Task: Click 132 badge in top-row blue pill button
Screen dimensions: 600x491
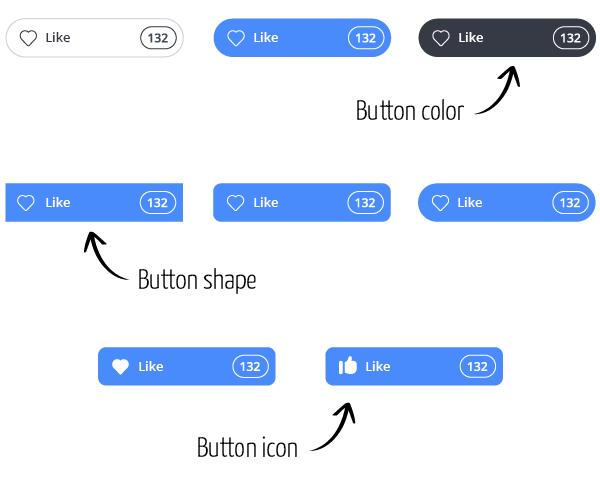Action: pos(366,38)
